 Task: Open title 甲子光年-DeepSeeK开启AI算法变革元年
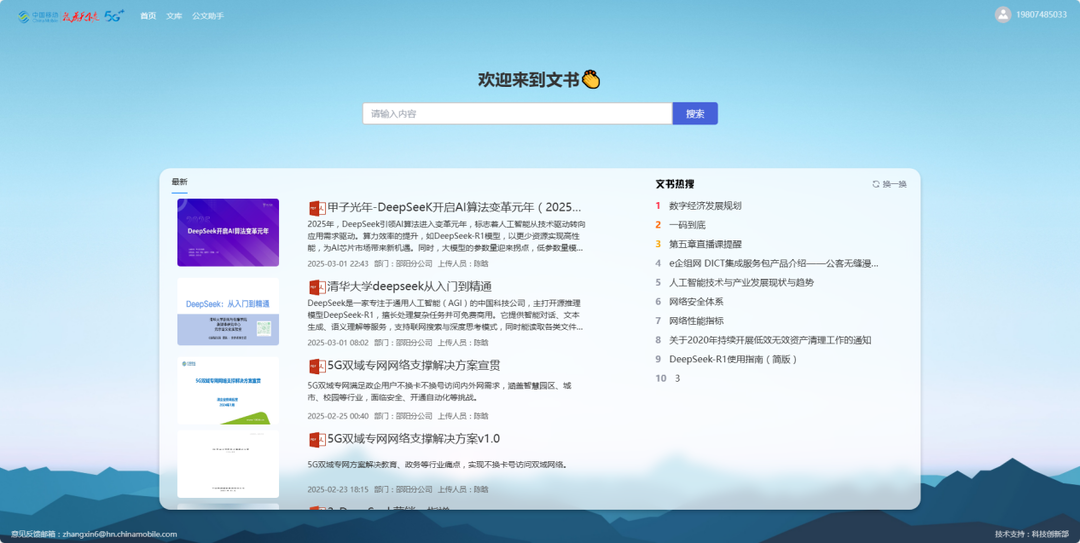pyautogui.click(x=454, y=207)
